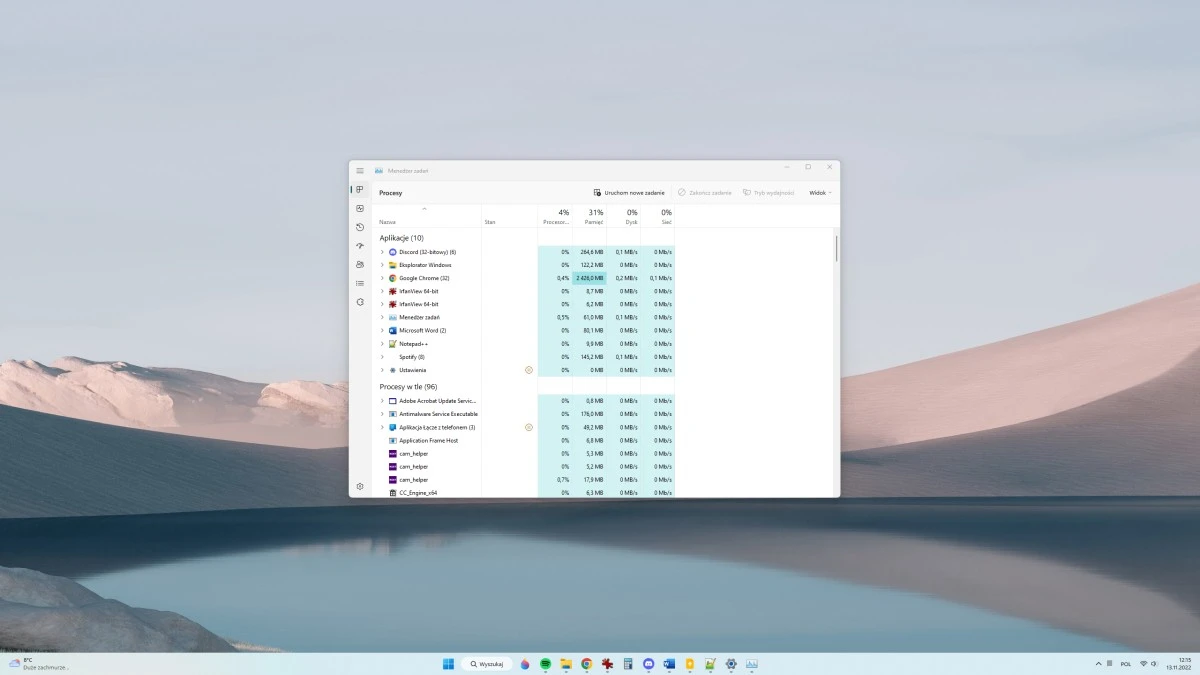The height and width of the screenshot is (675, 1200).
Task: Select the Processes view icon
Action: [x=360, y=190]
